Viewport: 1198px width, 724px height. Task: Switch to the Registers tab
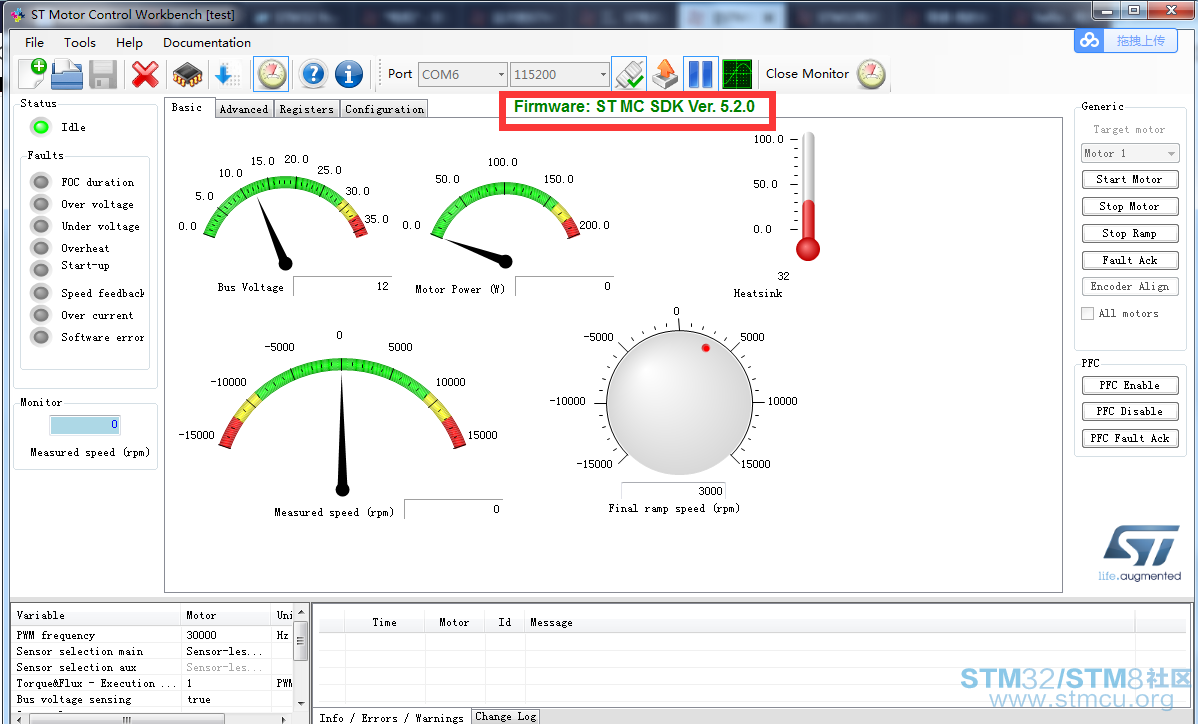coord(306,109)
